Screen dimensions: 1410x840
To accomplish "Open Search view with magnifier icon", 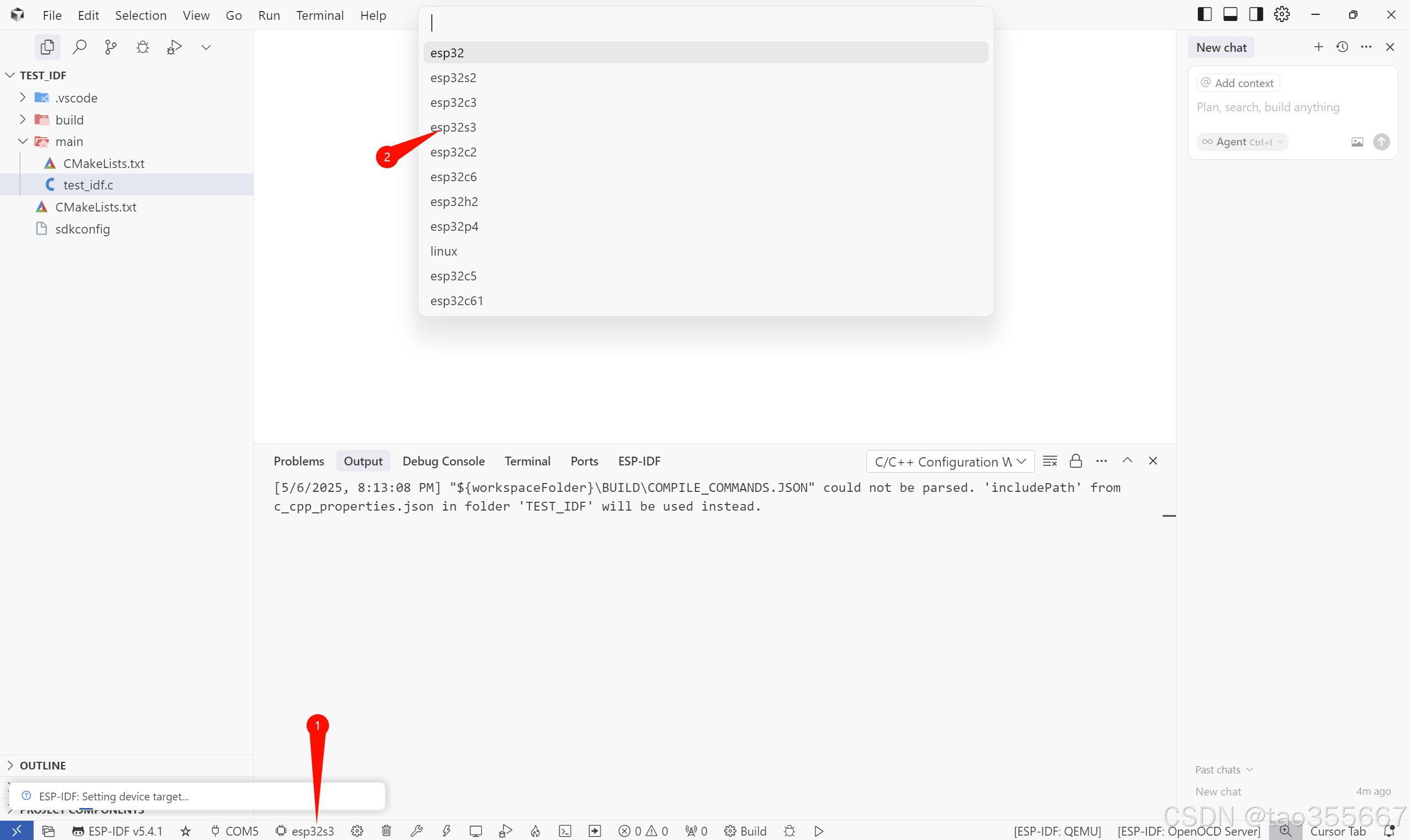I will pos(80,47).
